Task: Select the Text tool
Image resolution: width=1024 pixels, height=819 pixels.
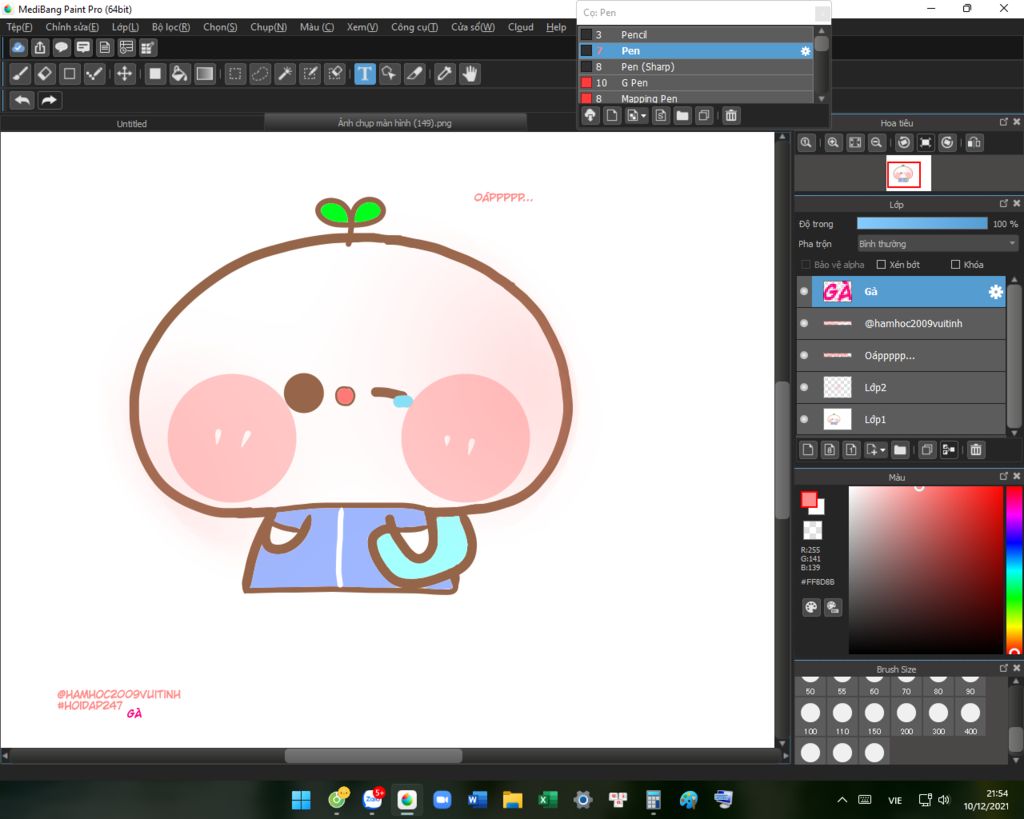Action: pyautogui.click(x=364, y=74)
